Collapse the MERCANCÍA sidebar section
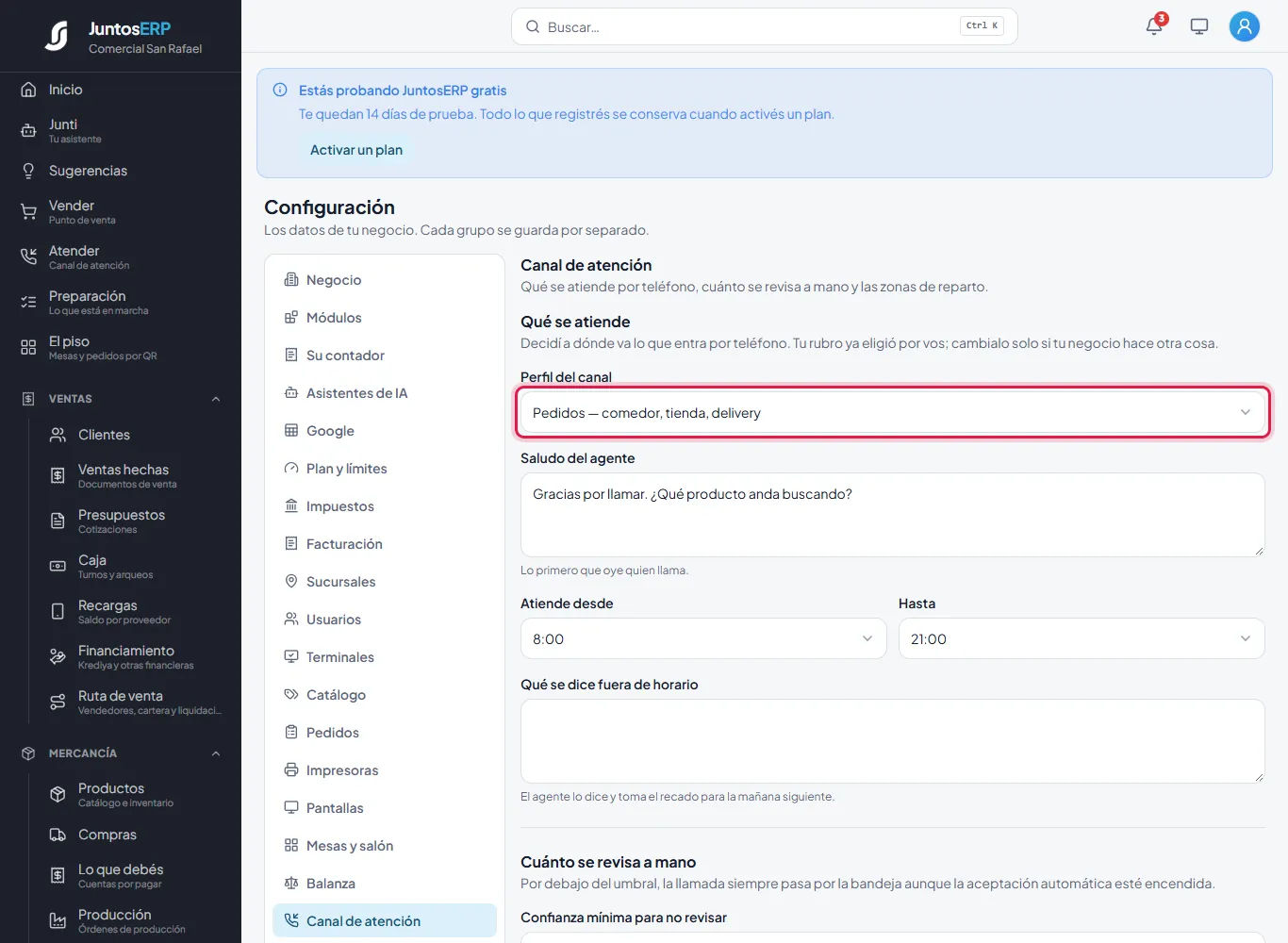Image resolution: width=1288 pixels, height=943 pixels. tap(216, 753)
